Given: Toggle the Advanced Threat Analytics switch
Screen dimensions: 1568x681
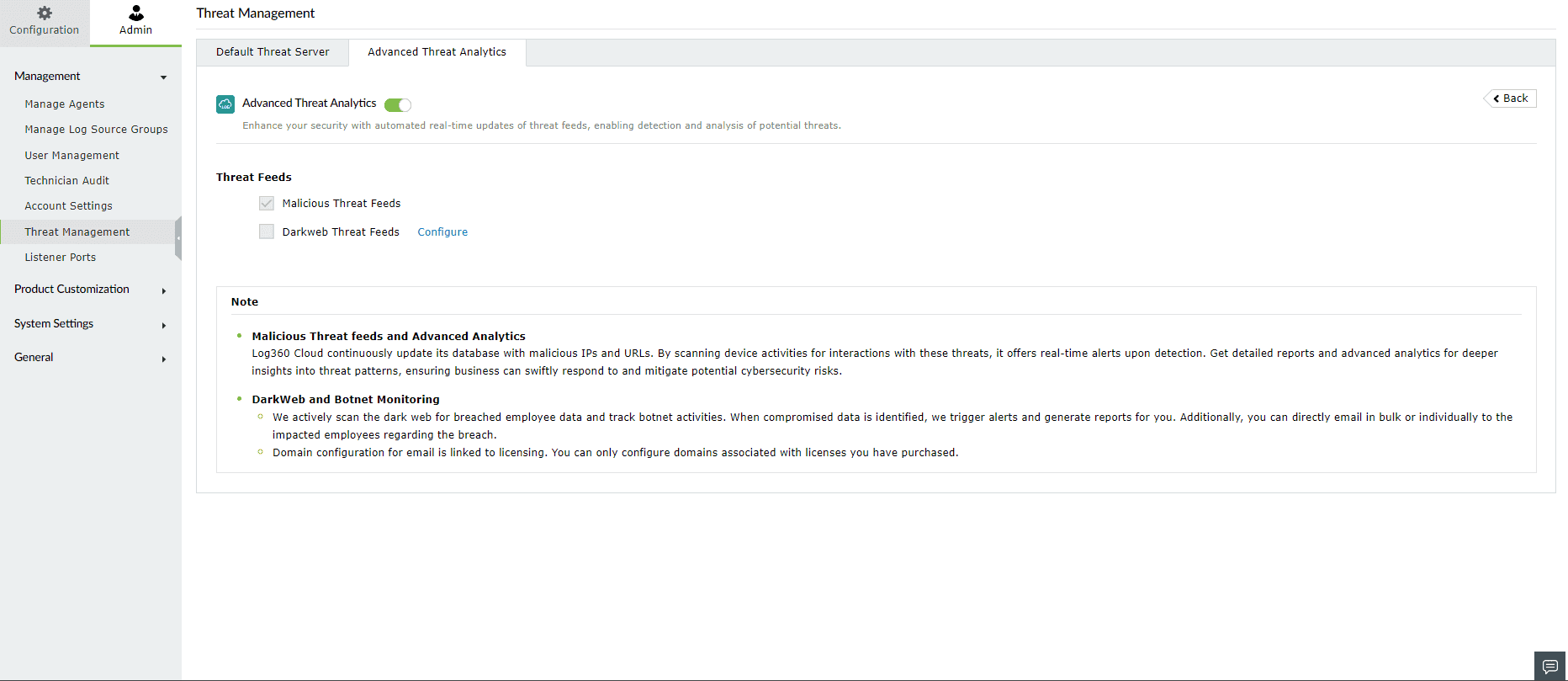Looking at the screenshot, I should [x=398, y=105].
